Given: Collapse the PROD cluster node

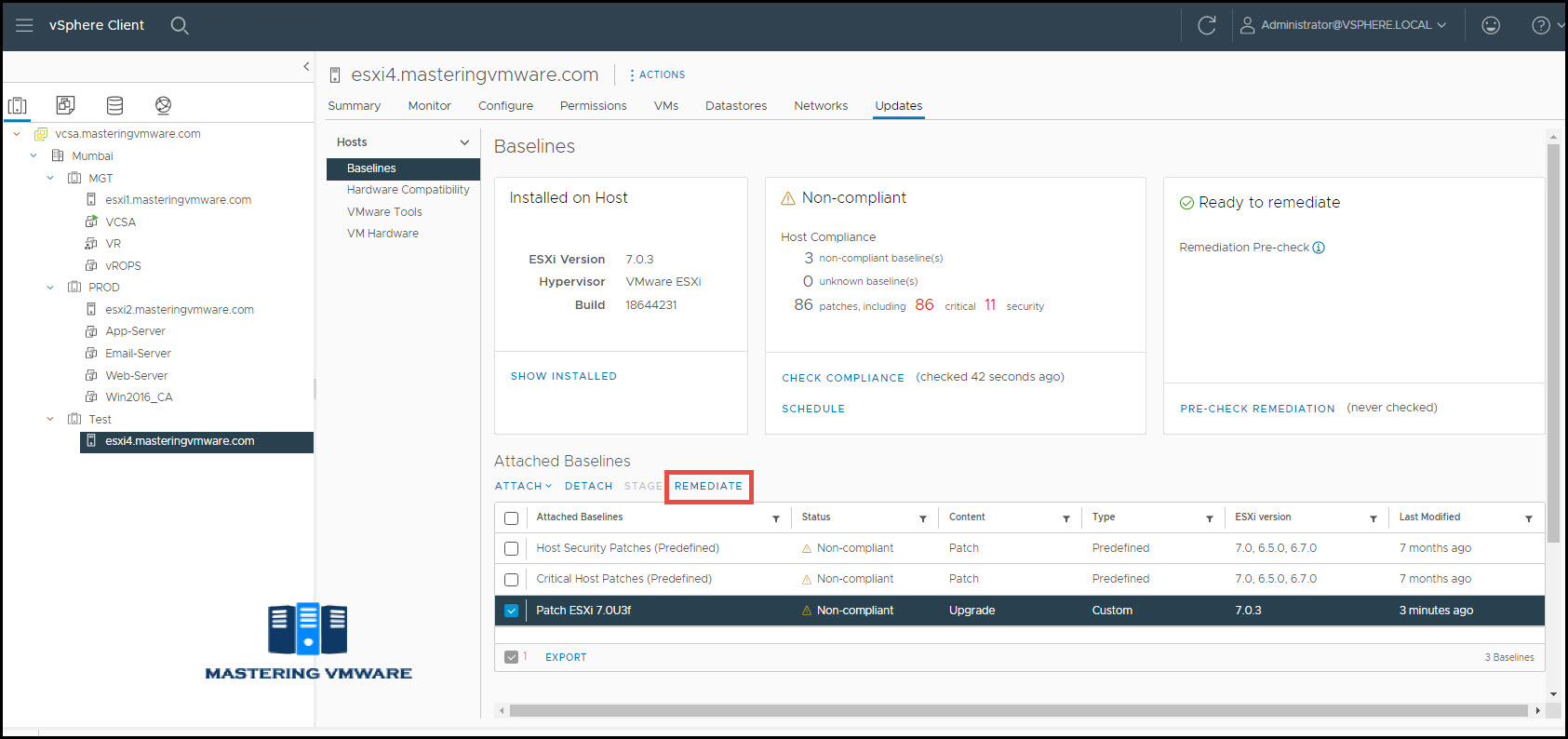Looking at the screenshot, I should coord(50,288).
